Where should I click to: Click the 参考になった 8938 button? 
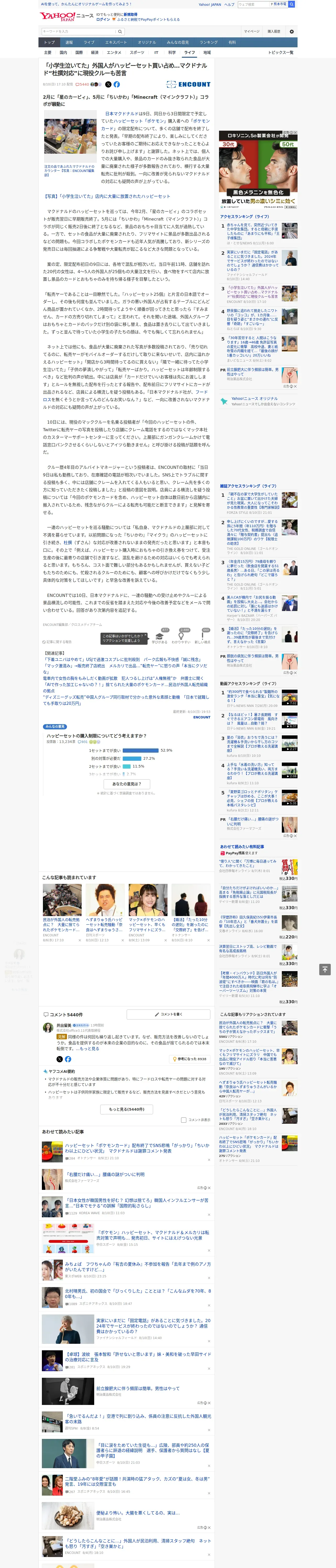pos(190,1059)
